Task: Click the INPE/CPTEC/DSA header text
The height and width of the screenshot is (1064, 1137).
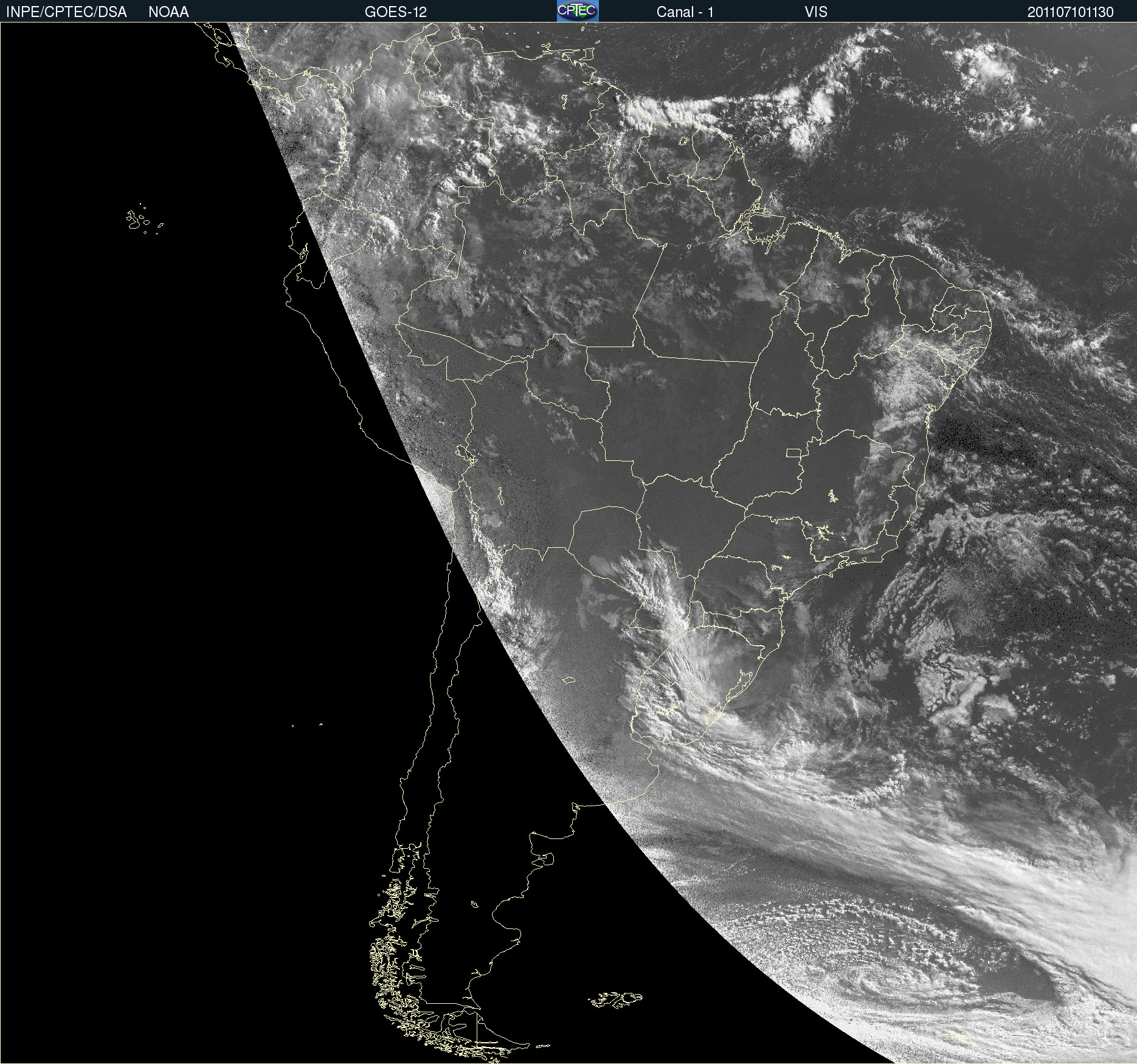Action: point(66,12)
